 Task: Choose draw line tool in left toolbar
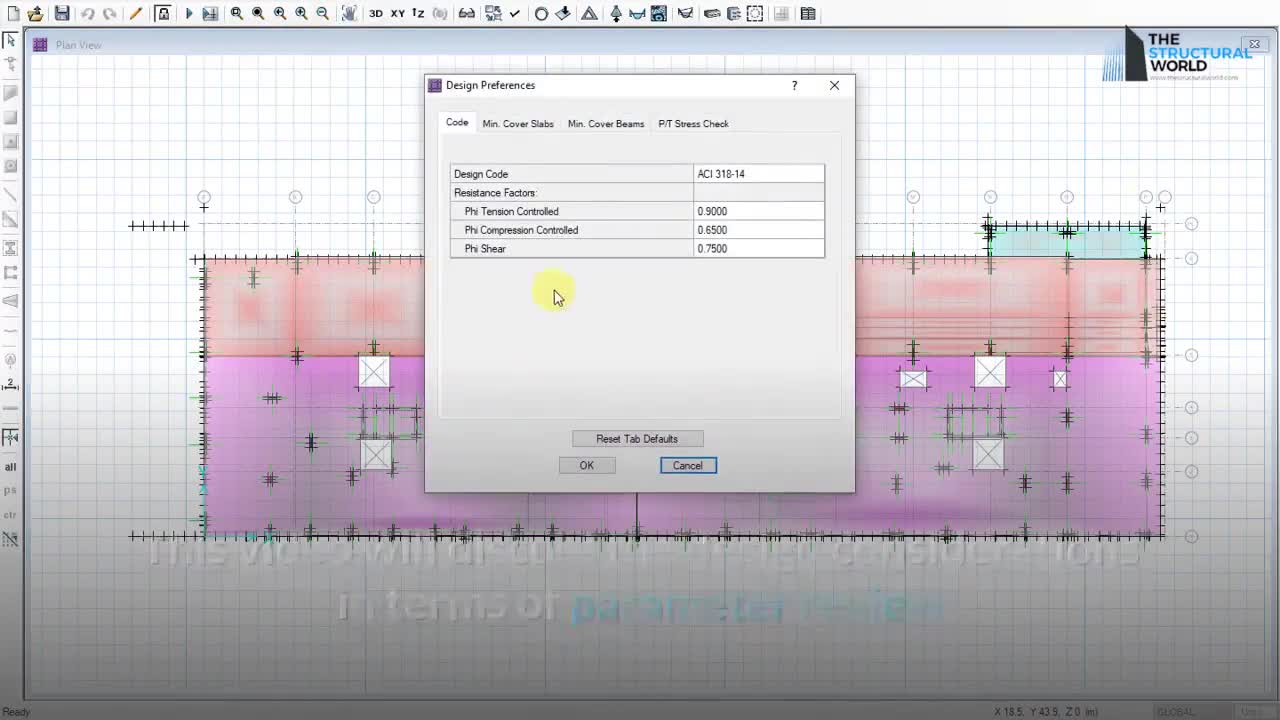point(10,194)
